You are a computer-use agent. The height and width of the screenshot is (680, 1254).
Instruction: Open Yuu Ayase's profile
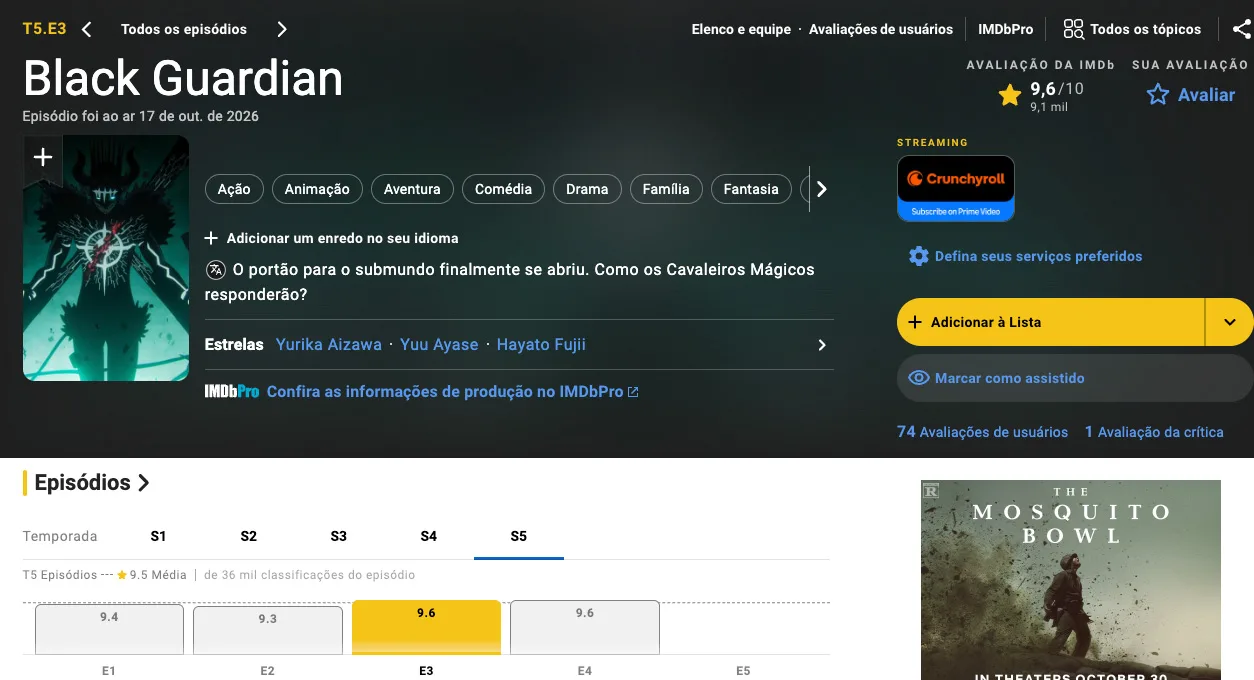[x=439, y=345]
